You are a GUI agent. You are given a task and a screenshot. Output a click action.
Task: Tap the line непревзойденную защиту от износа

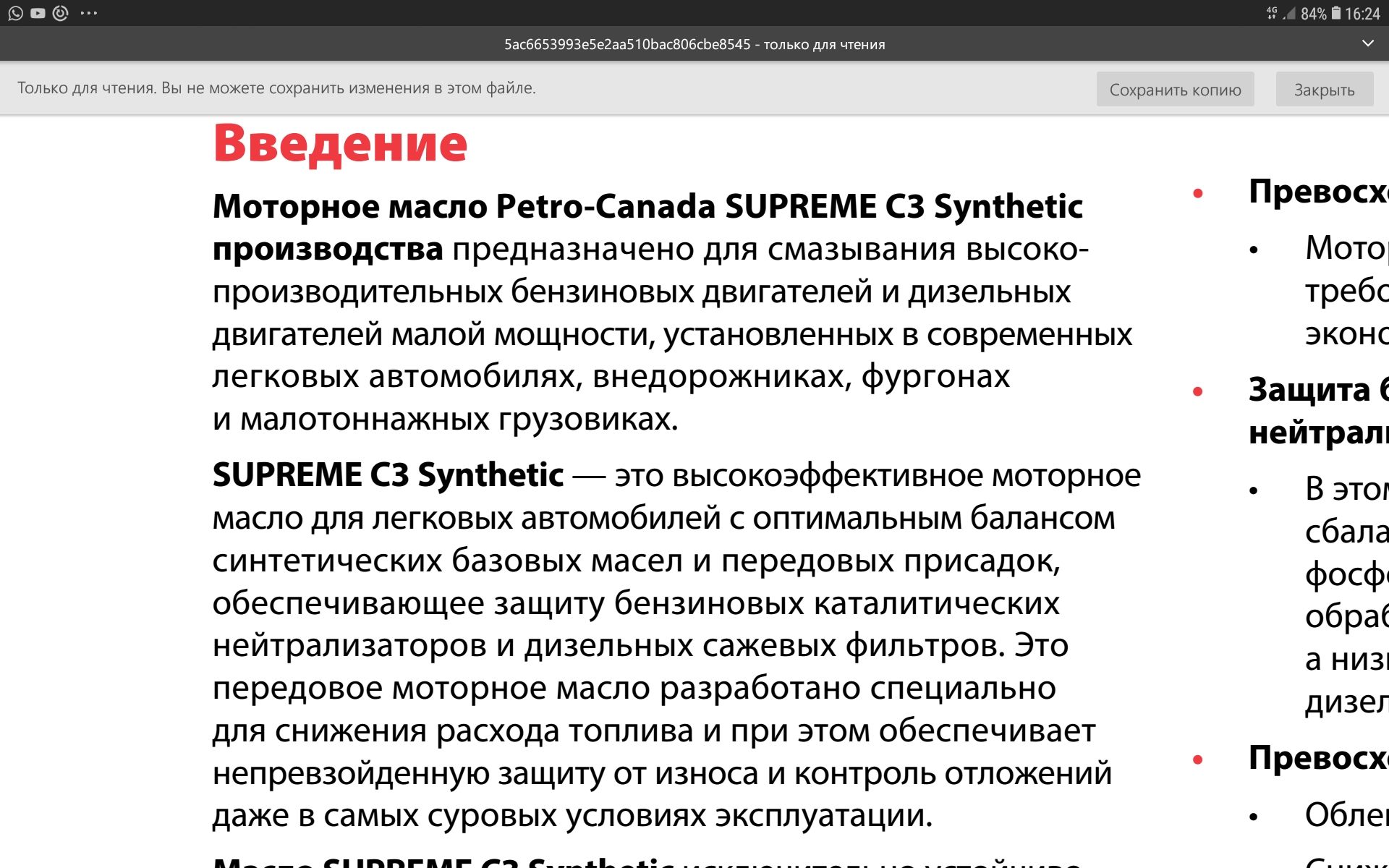point(662,773)
